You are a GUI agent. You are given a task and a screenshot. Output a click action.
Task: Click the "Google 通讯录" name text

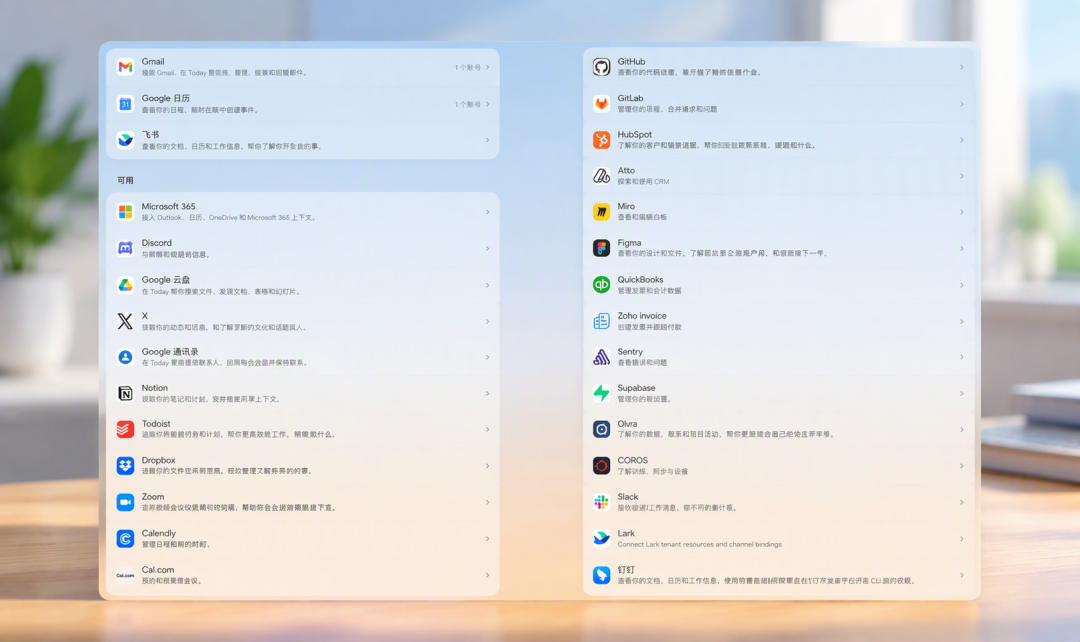(x=170, y=352)
